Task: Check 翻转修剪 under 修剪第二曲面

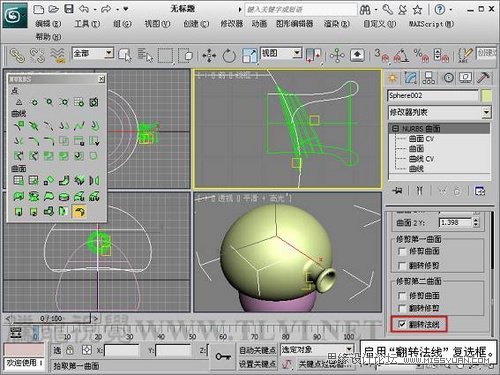Action: [x=402, y=308]
